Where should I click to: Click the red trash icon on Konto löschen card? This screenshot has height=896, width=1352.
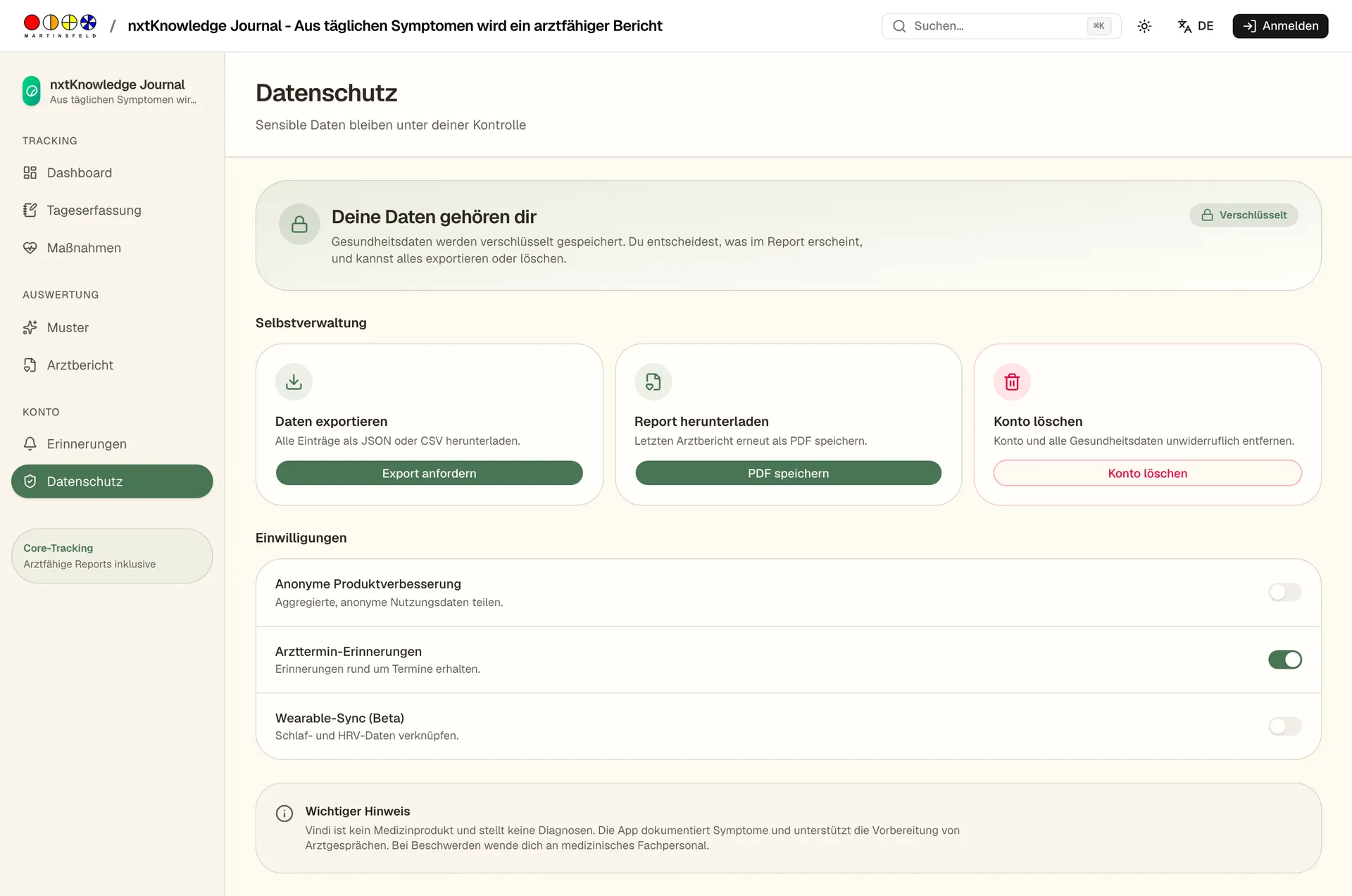[x=1012, y=381]
